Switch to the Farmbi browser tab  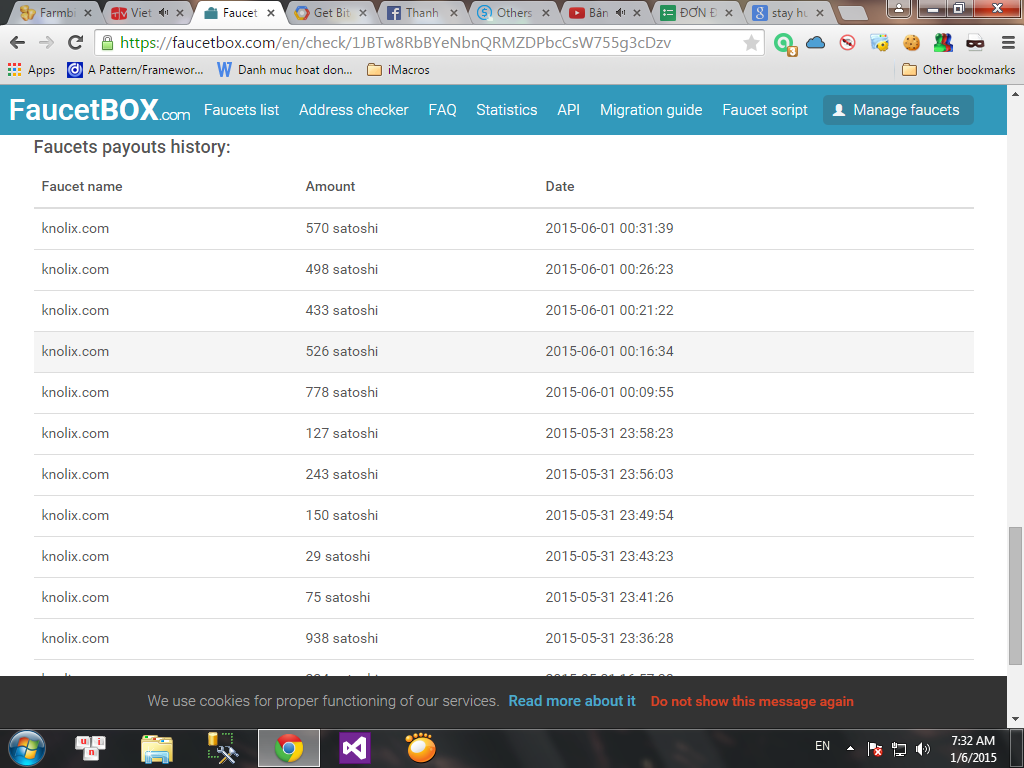coord(56,12)
